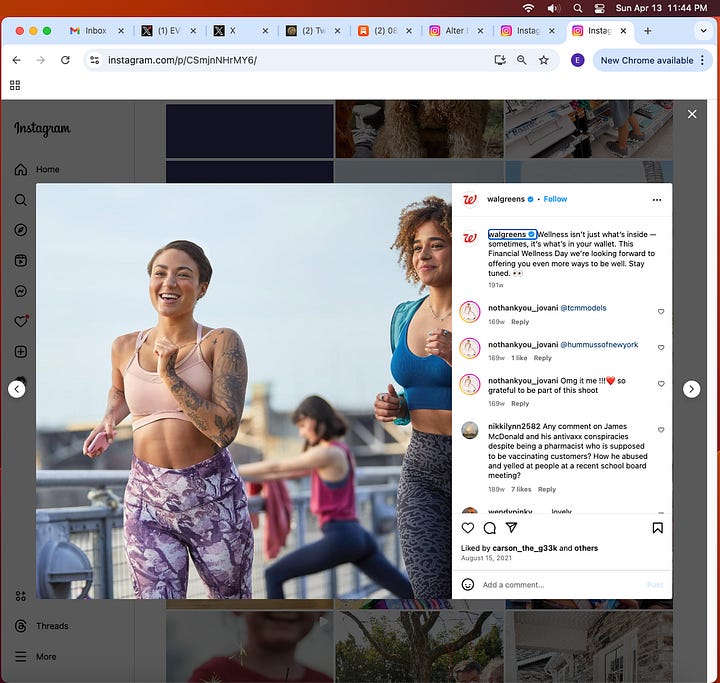
Task: Share the post with paper plane icon
Action: [x=511, y=527]
